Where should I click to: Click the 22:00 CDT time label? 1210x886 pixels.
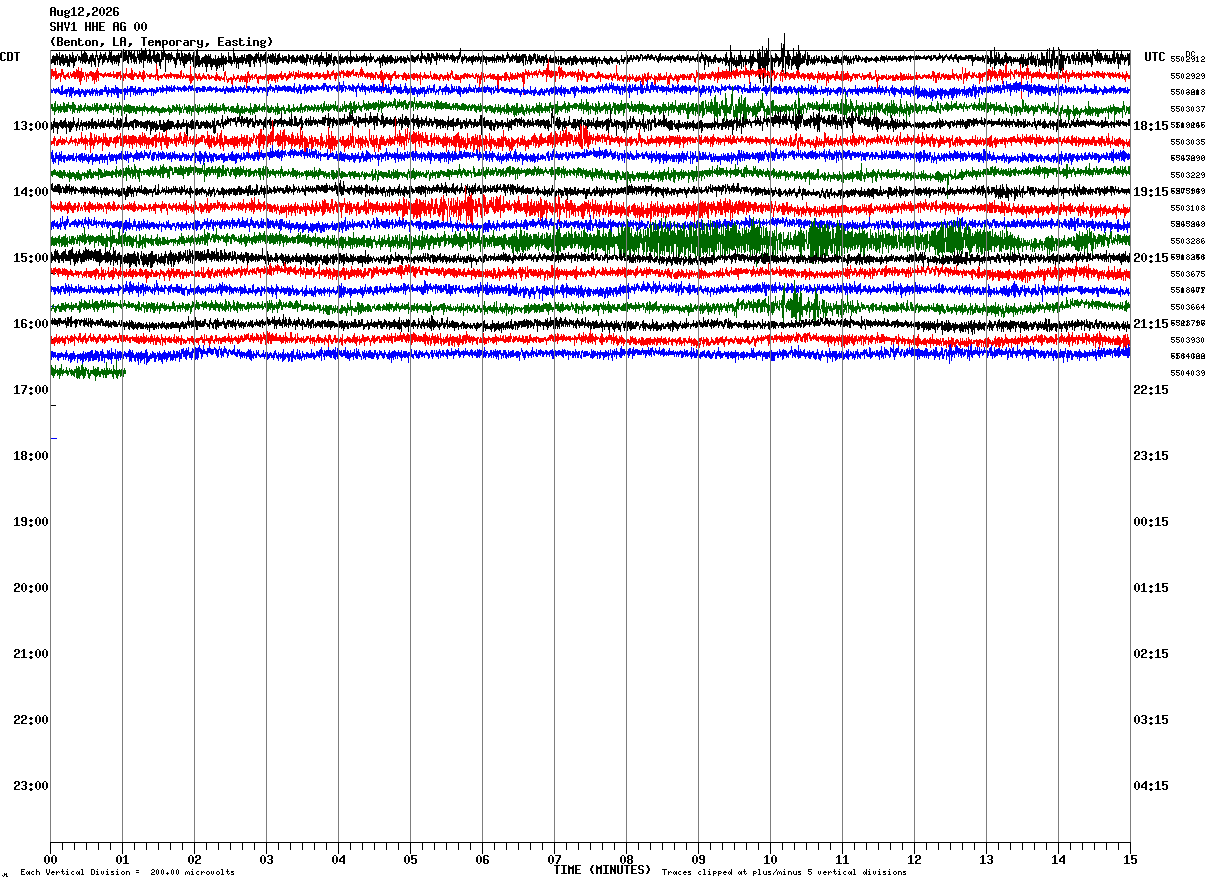pos(31,720)
